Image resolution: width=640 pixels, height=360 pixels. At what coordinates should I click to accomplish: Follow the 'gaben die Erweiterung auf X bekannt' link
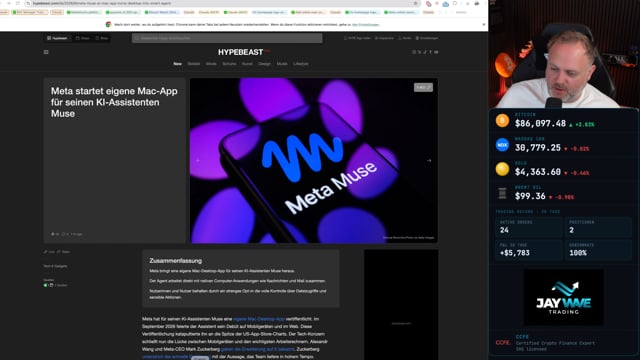click(258, 349)
